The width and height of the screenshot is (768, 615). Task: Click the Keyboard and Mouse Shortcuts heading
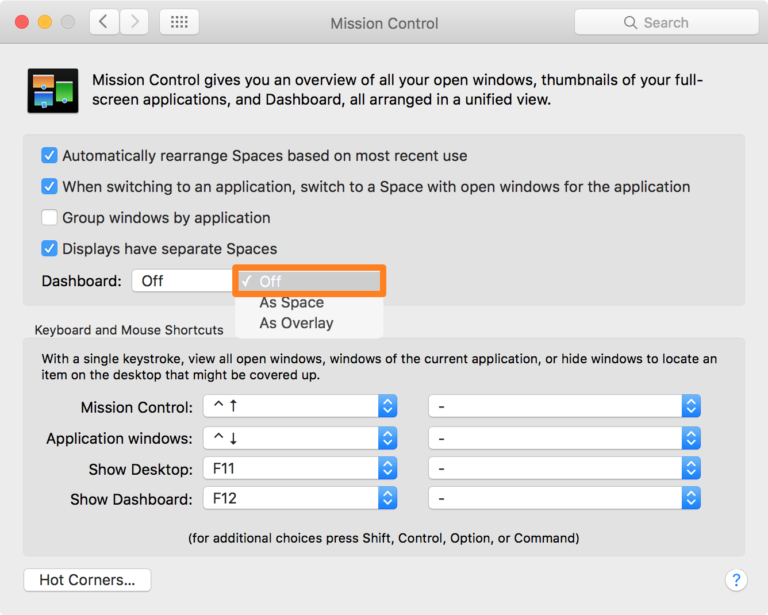(129, 330)
